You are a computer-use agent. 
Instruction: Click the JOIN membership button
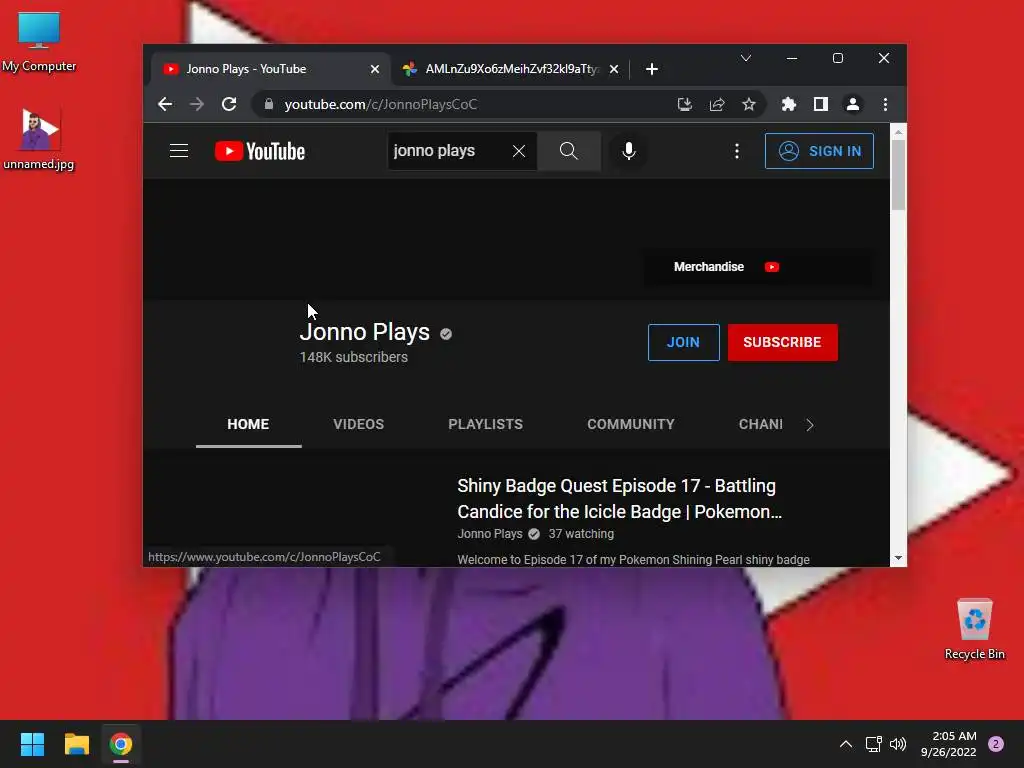[x=683, y=342]
